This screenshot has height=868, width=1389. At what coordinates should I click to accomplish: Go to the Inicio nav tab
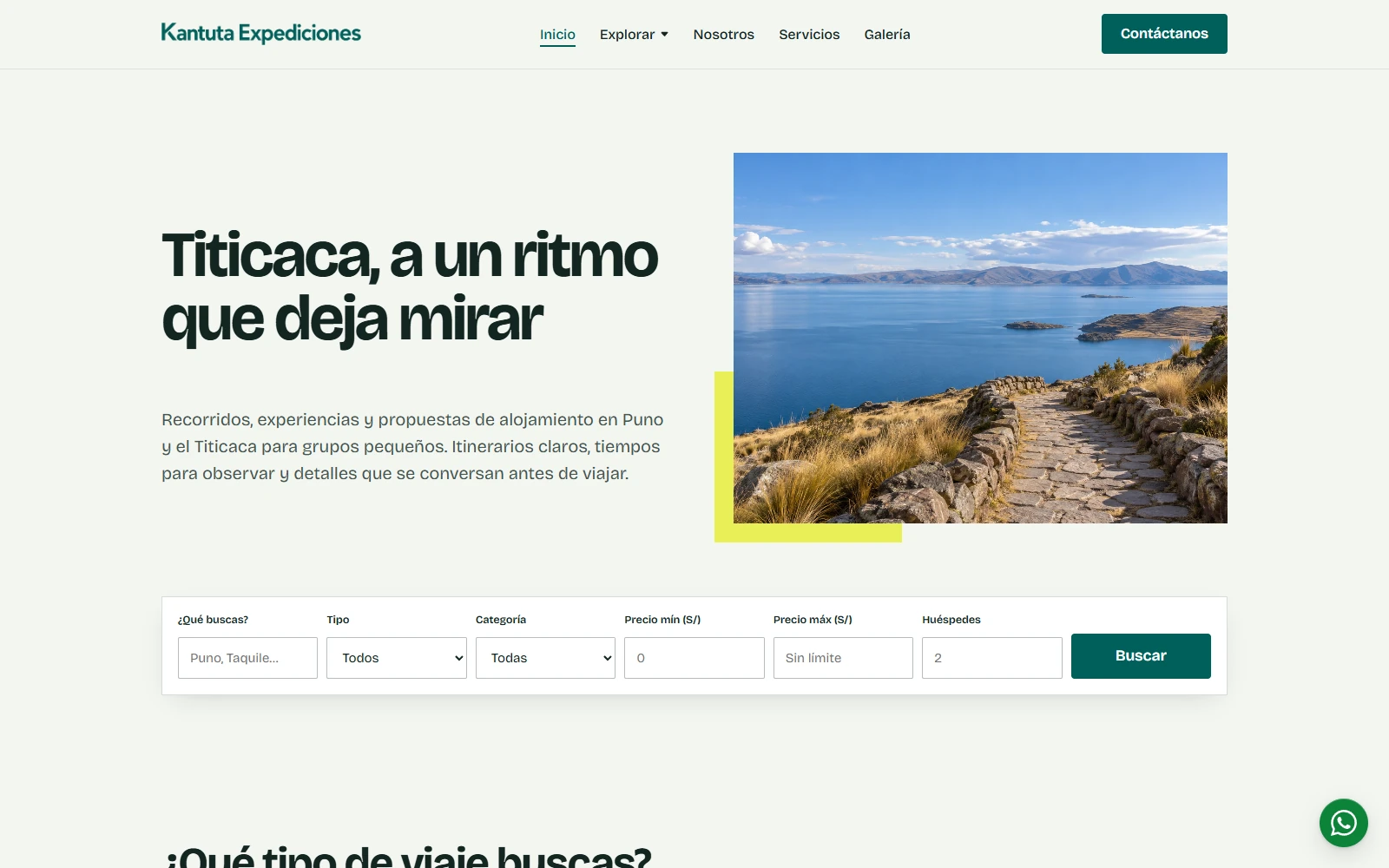(557, 35)
